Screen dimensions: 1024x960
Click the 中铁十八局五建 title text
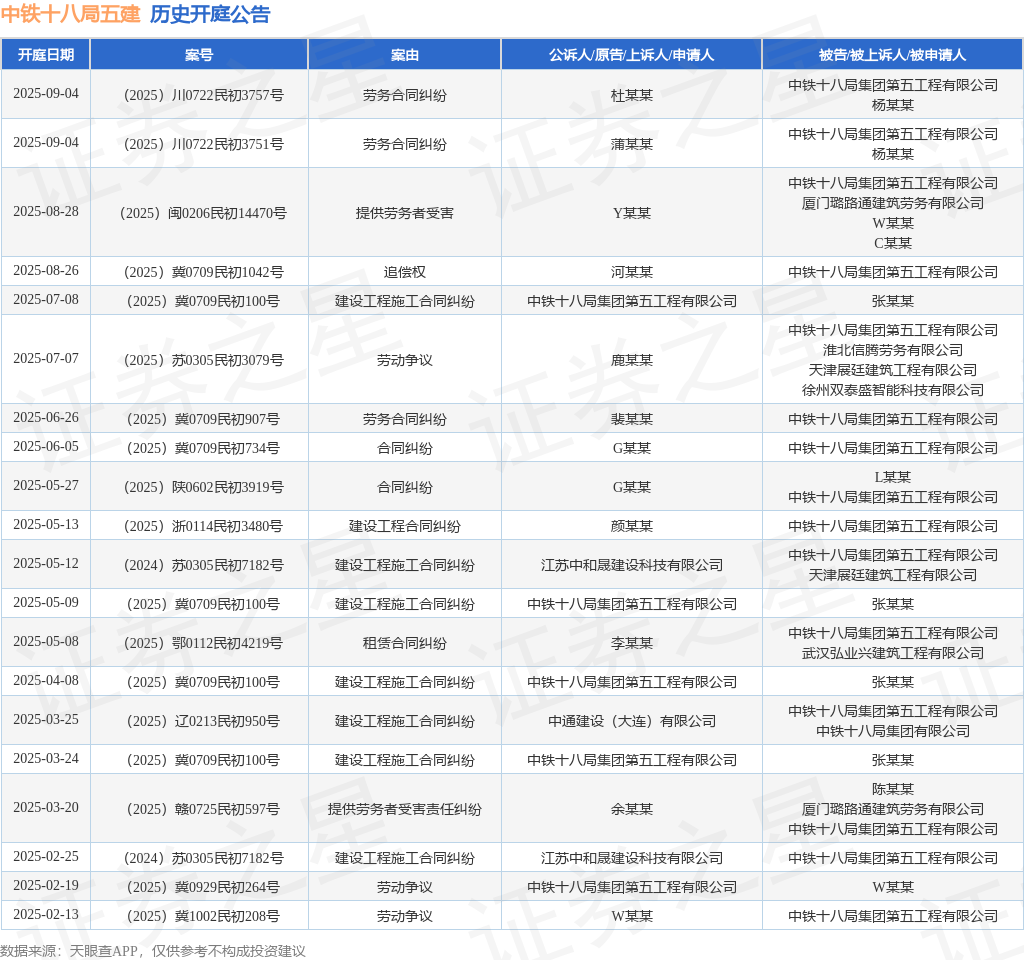pyautogui.click(x=71, y=14)
